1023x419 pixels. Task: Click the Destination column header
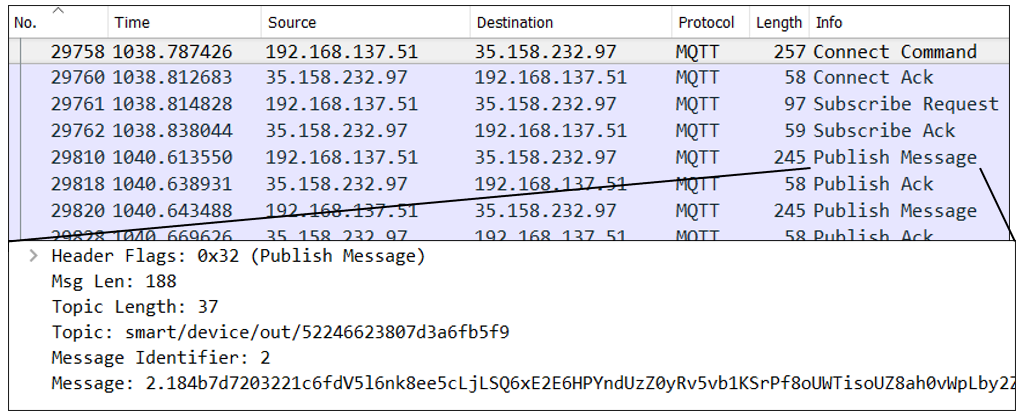point(570,22)
